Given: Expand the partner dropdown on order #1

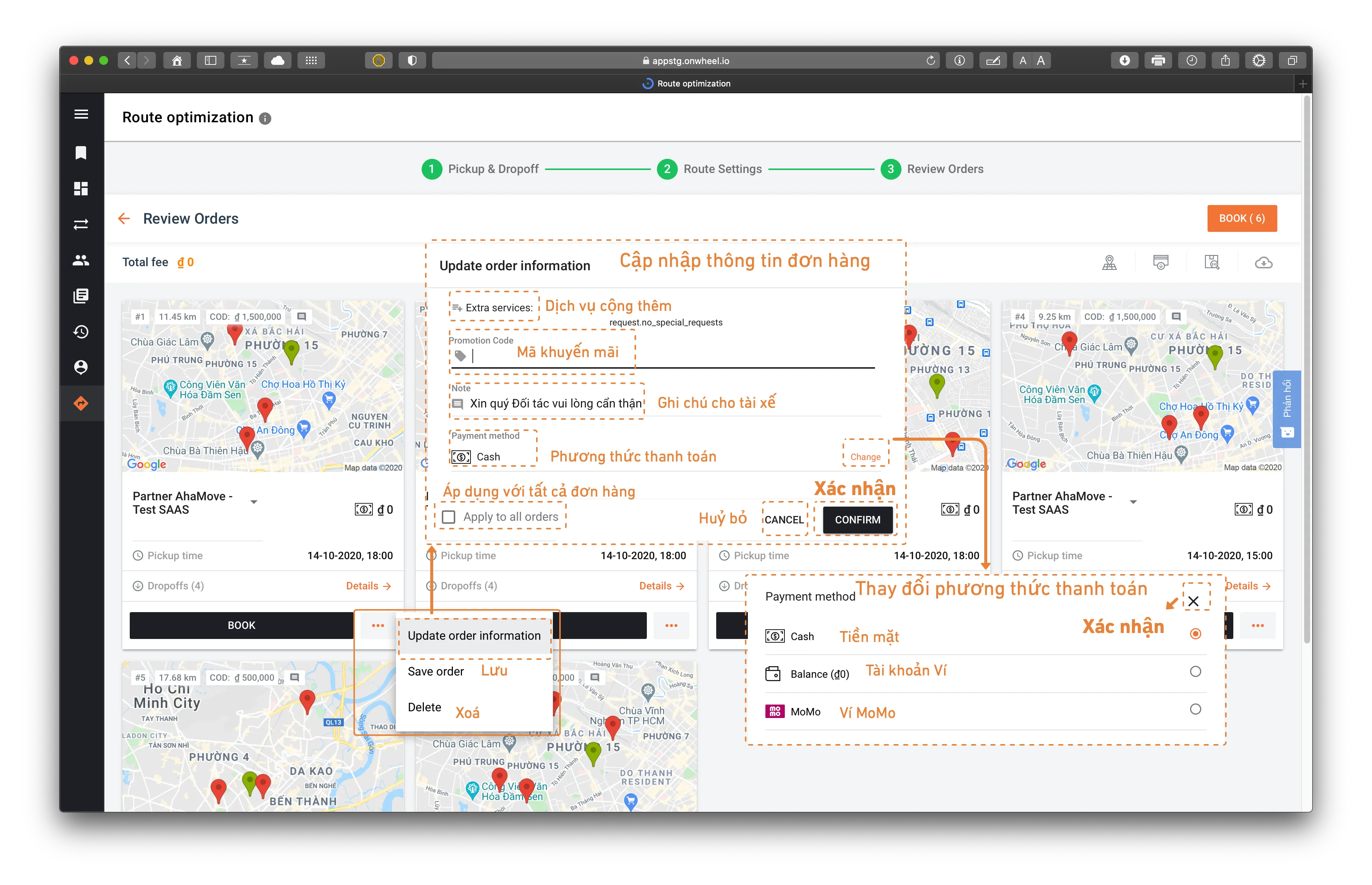Looking at the screenshot, I should (254, 502).
